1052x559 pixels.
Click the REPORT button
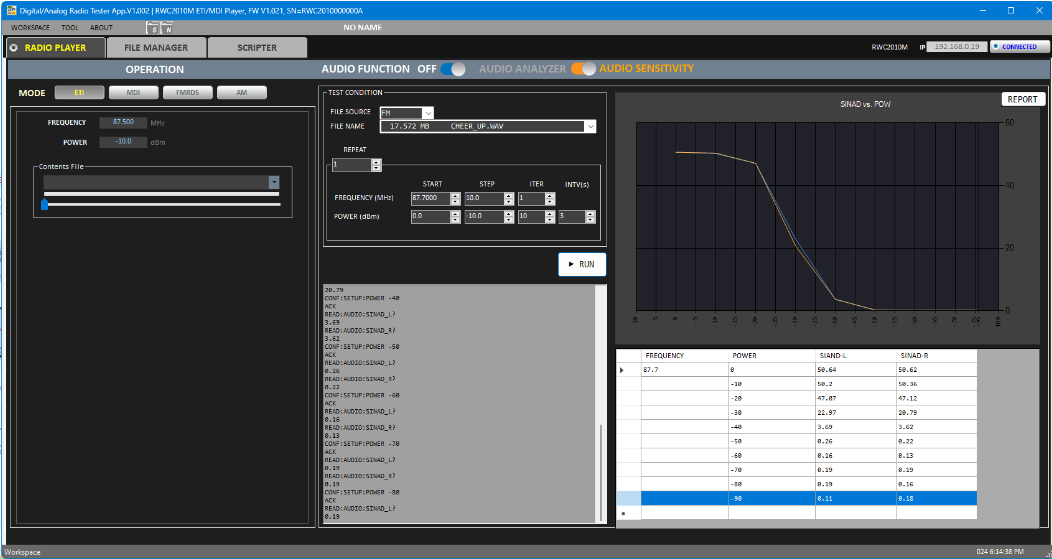pyautogui.click(x=1023, y=99)
